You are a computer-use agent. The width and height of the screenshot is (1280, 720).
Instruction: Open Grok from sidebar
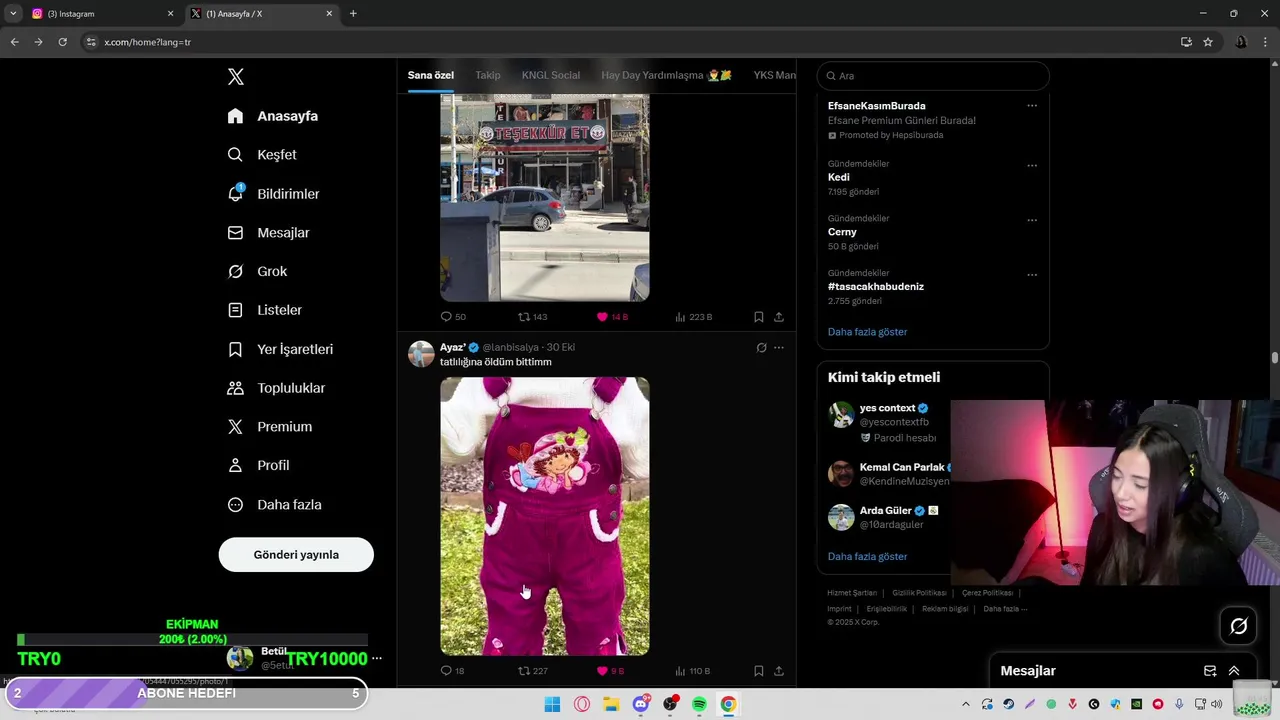coord(257,271)
